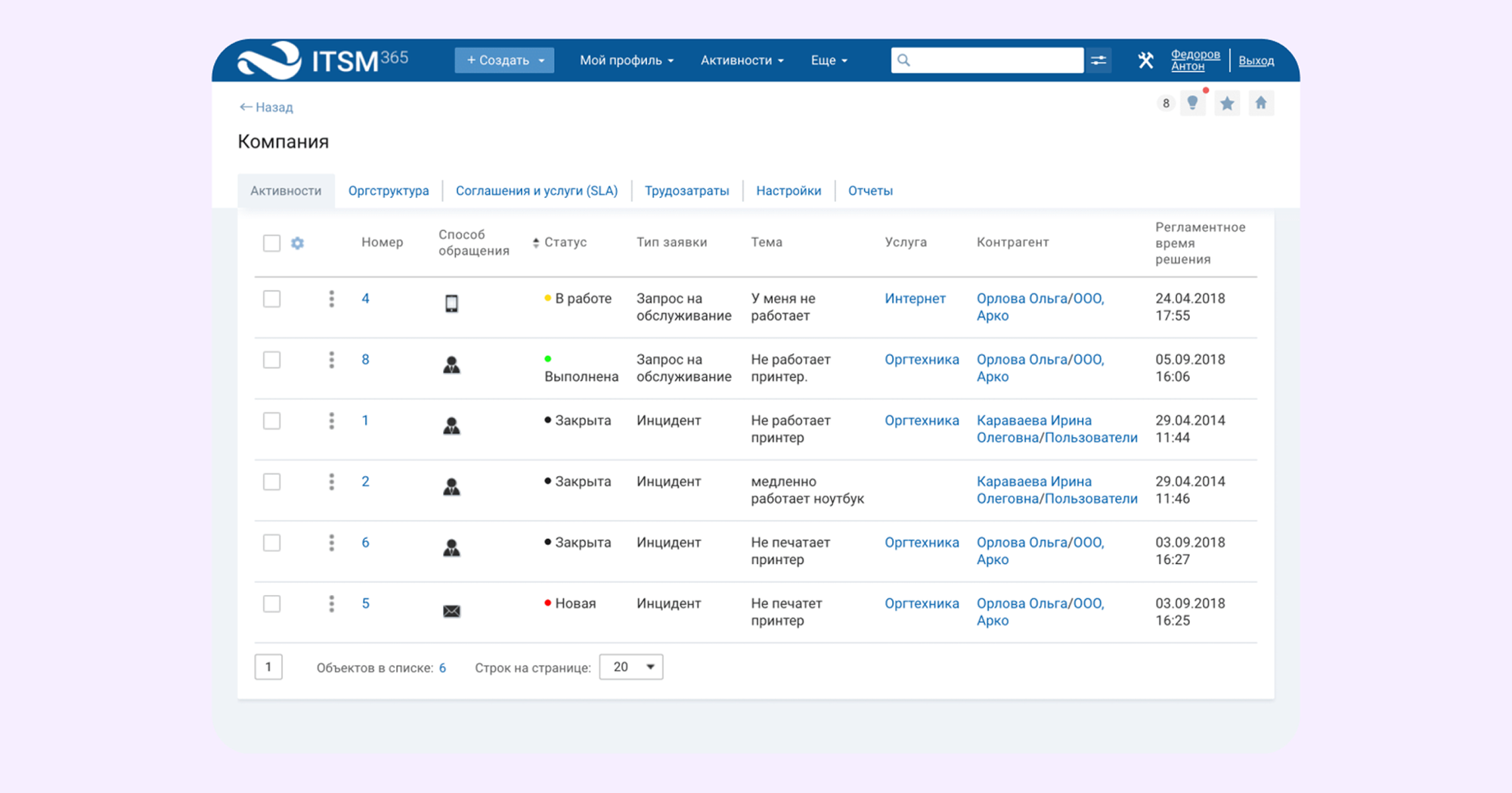1512x793 pixels.
Task: Open advanced search filter icon
Action: pyautogui.click(x=1098, y=60)
